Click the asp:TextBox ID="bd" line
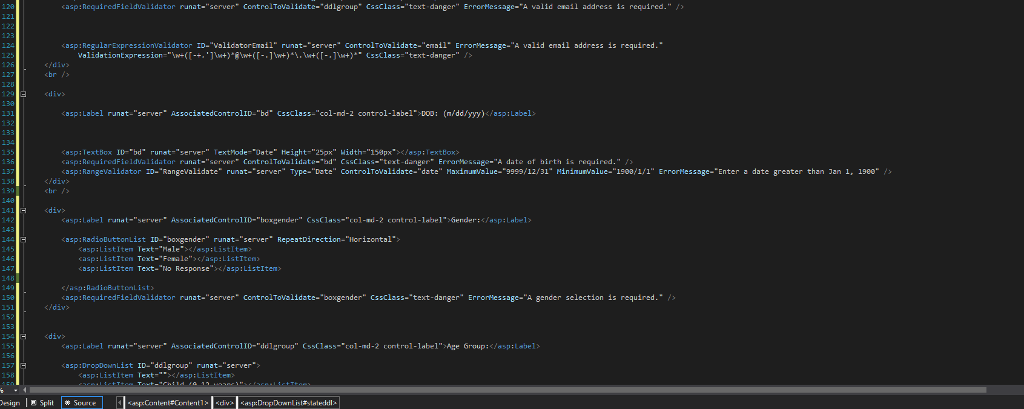The height and width of the screenshot is (409, 1024). point(260,152)
